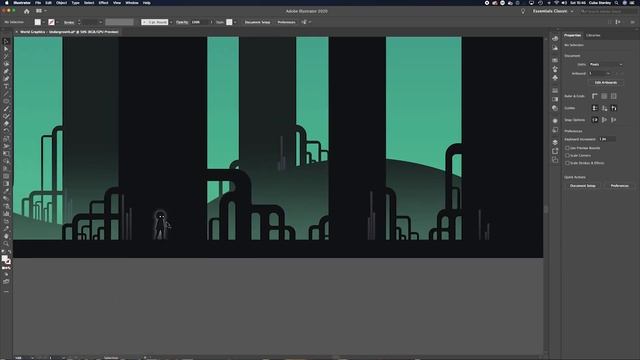This screenshot has width=640, height=360.
Task: Open the stroke weight dropdown
Action: (x=101, y=22)
